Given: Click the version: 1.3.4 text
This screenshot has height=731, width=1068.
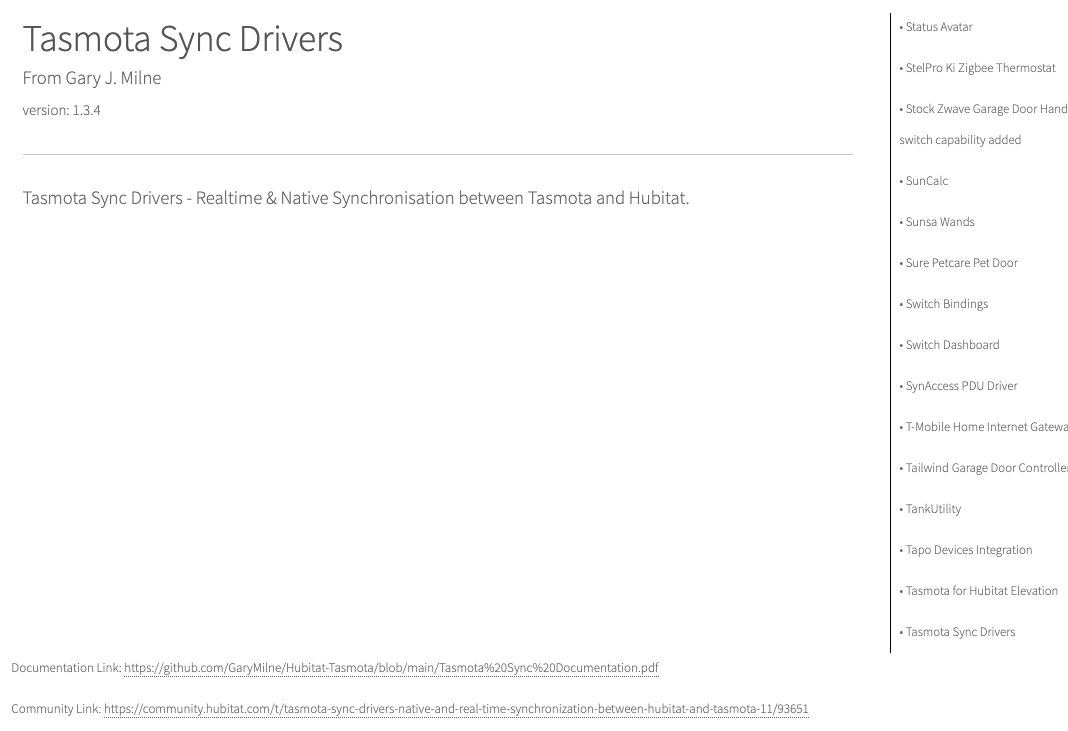Looking at the screenshot, I should pyautogui.click(x=61, y=110).
